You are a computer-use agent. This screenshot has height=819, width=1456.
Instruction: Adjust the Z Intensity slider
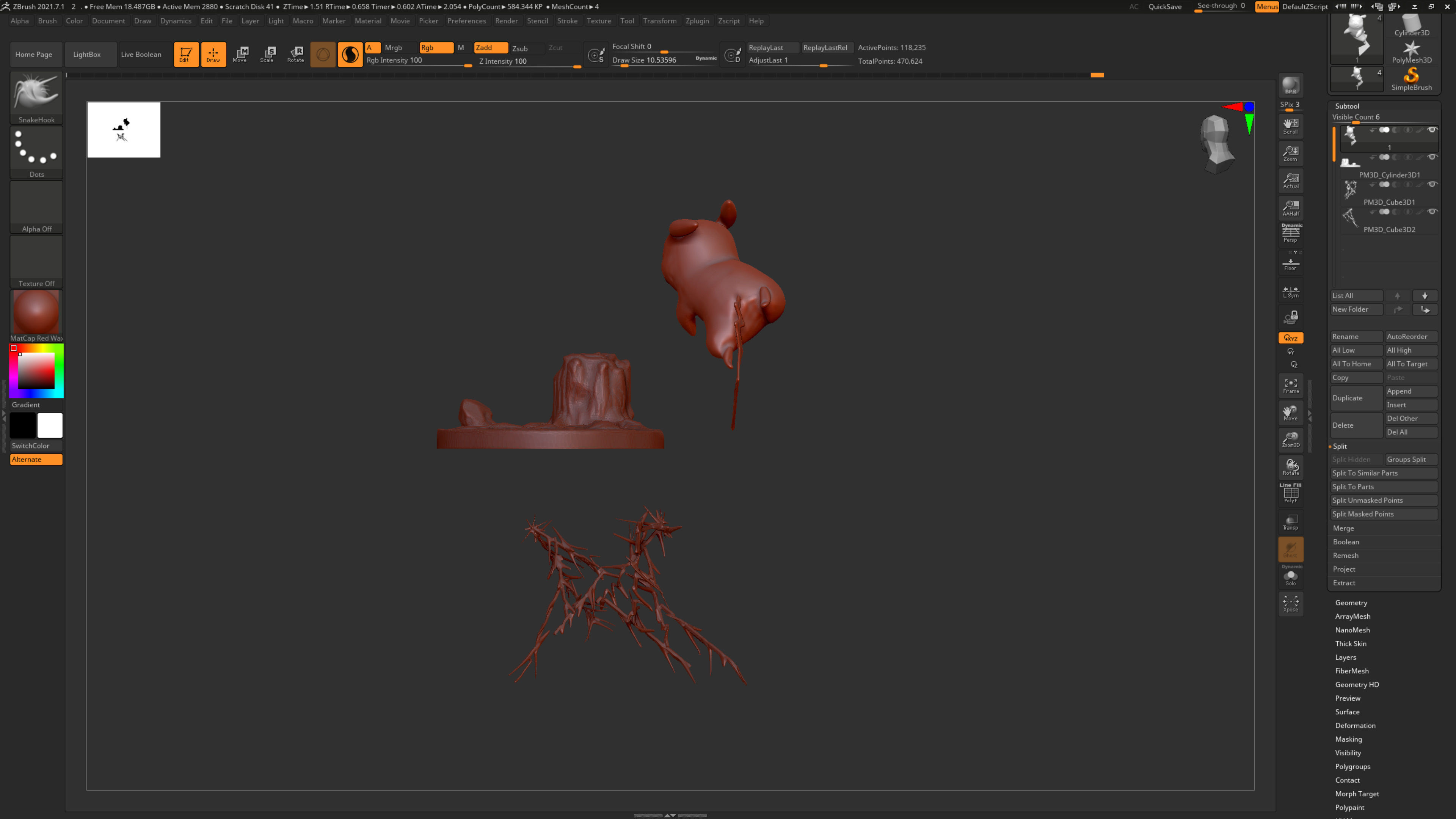coord(530,61)
